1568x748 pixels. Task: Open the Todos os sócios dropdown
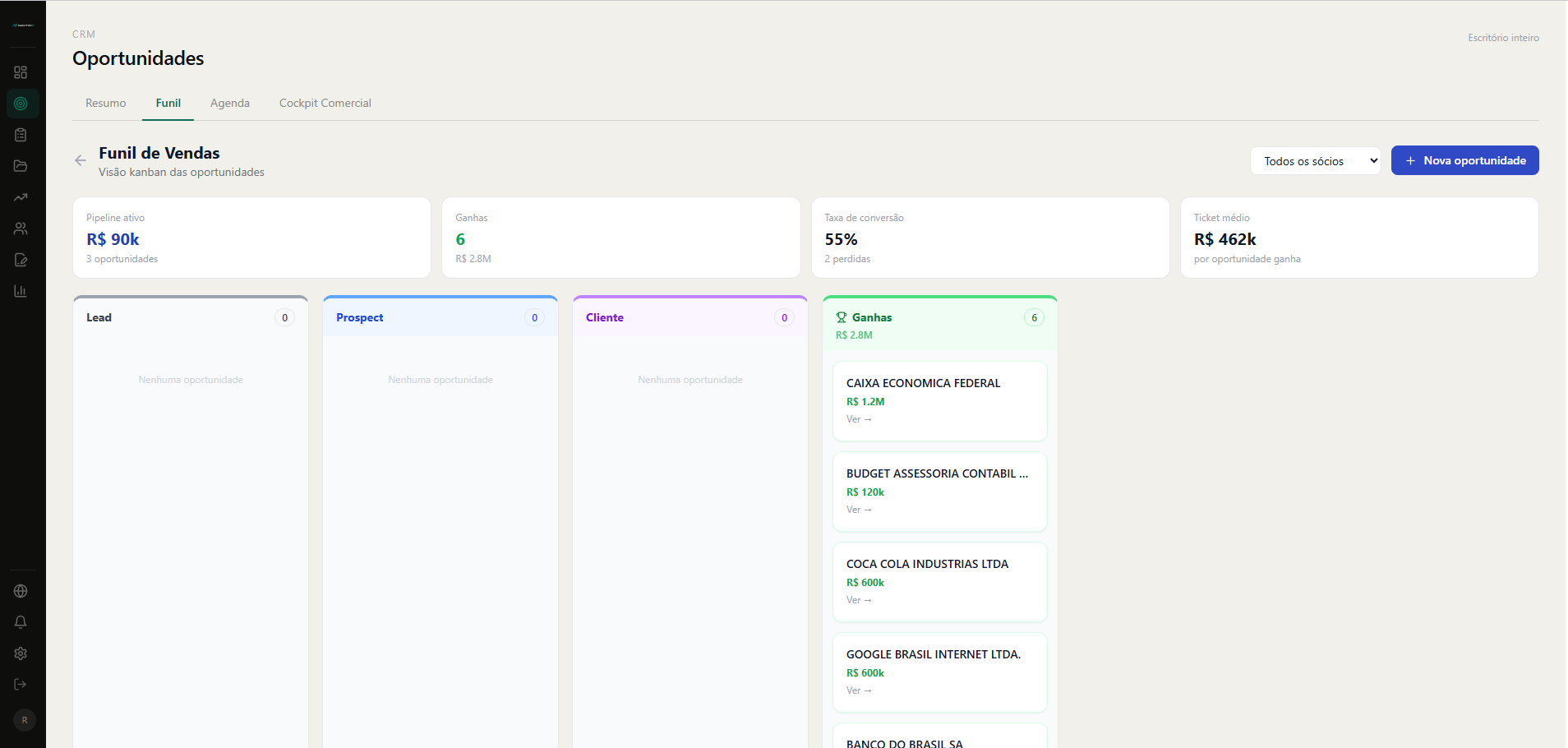[x=1316, y=161]
